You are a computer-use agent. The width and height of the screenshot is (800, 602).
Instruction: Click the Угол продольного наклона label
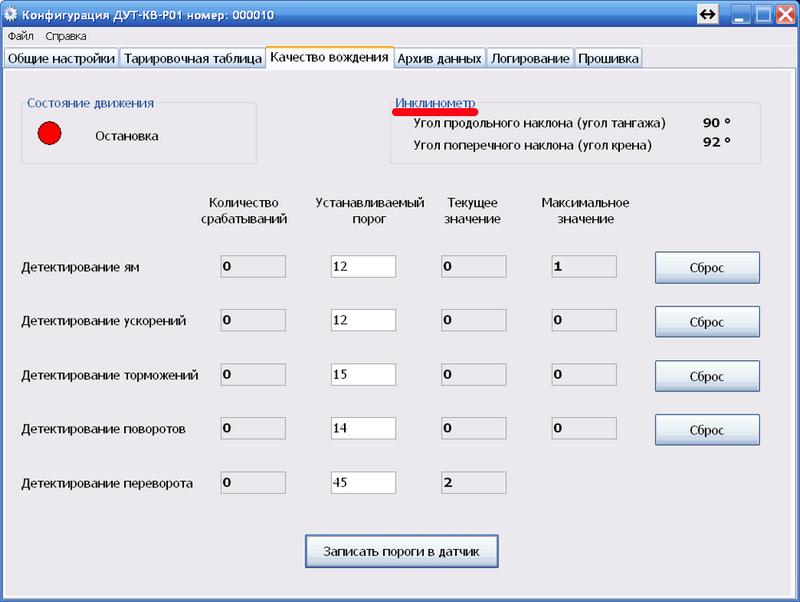click(539, 123)
